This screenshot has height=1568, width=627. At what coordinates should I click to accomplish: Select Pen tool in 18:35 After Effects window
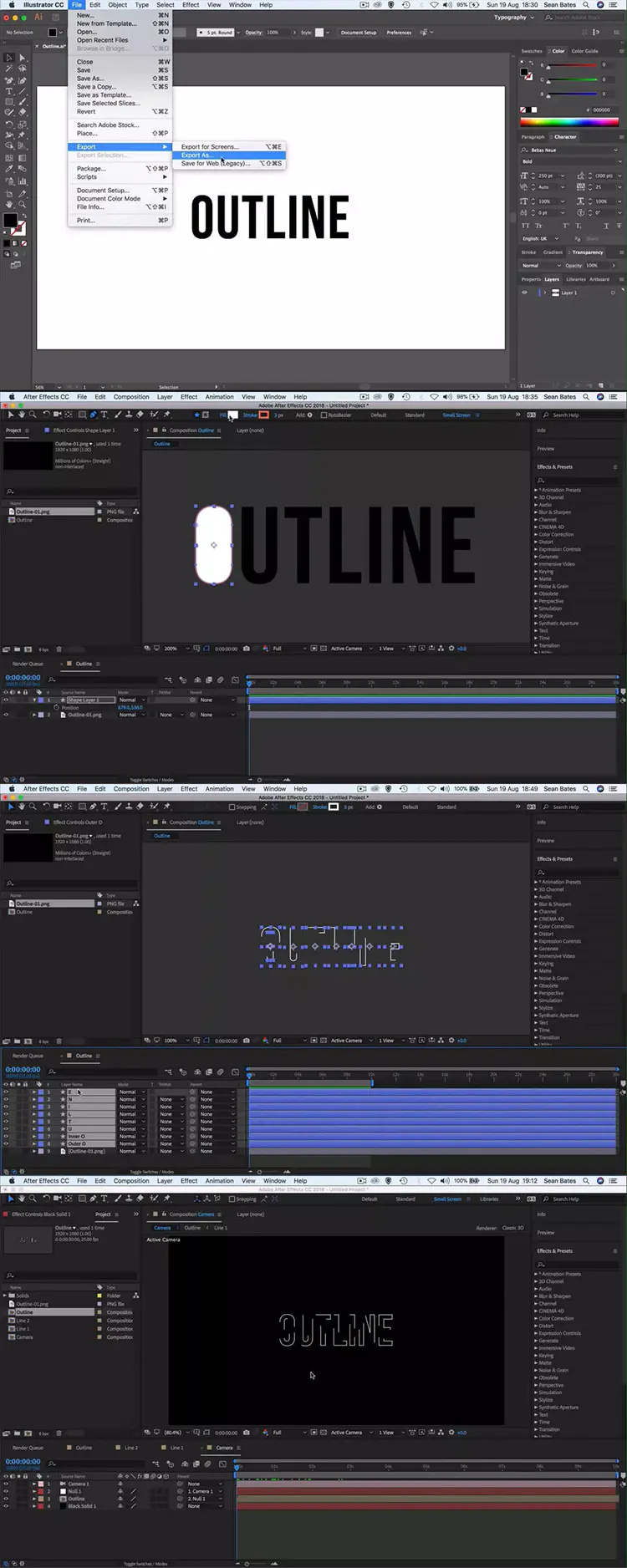(x=93, y=415)
